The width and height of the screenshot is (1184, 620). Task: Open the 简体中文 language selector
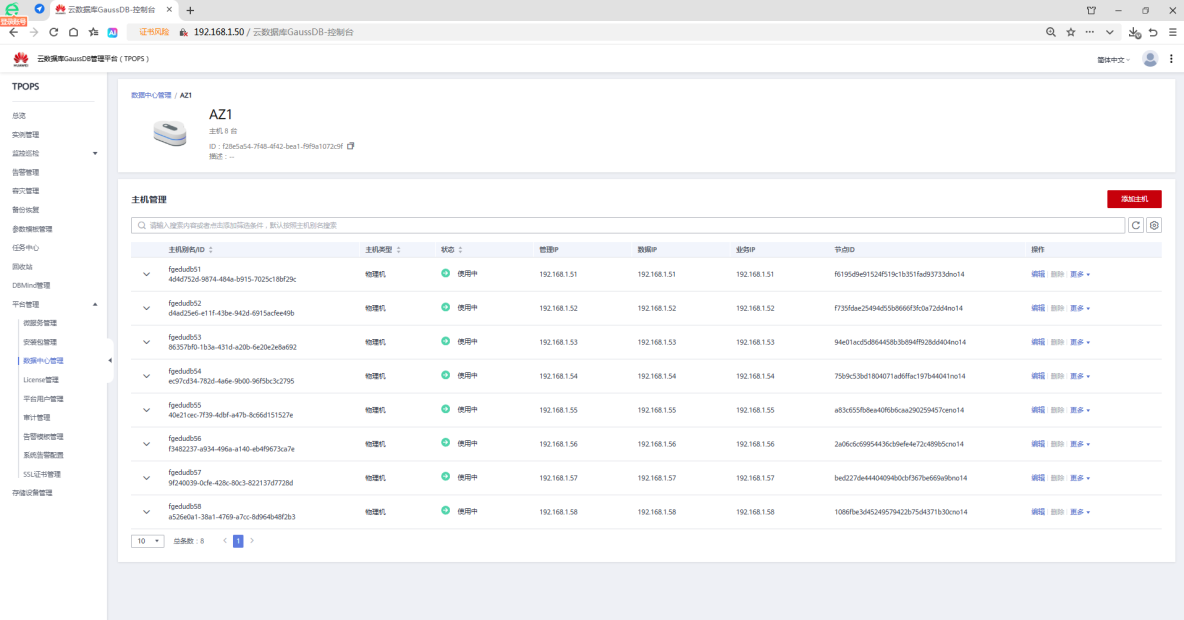[1113, 60]
